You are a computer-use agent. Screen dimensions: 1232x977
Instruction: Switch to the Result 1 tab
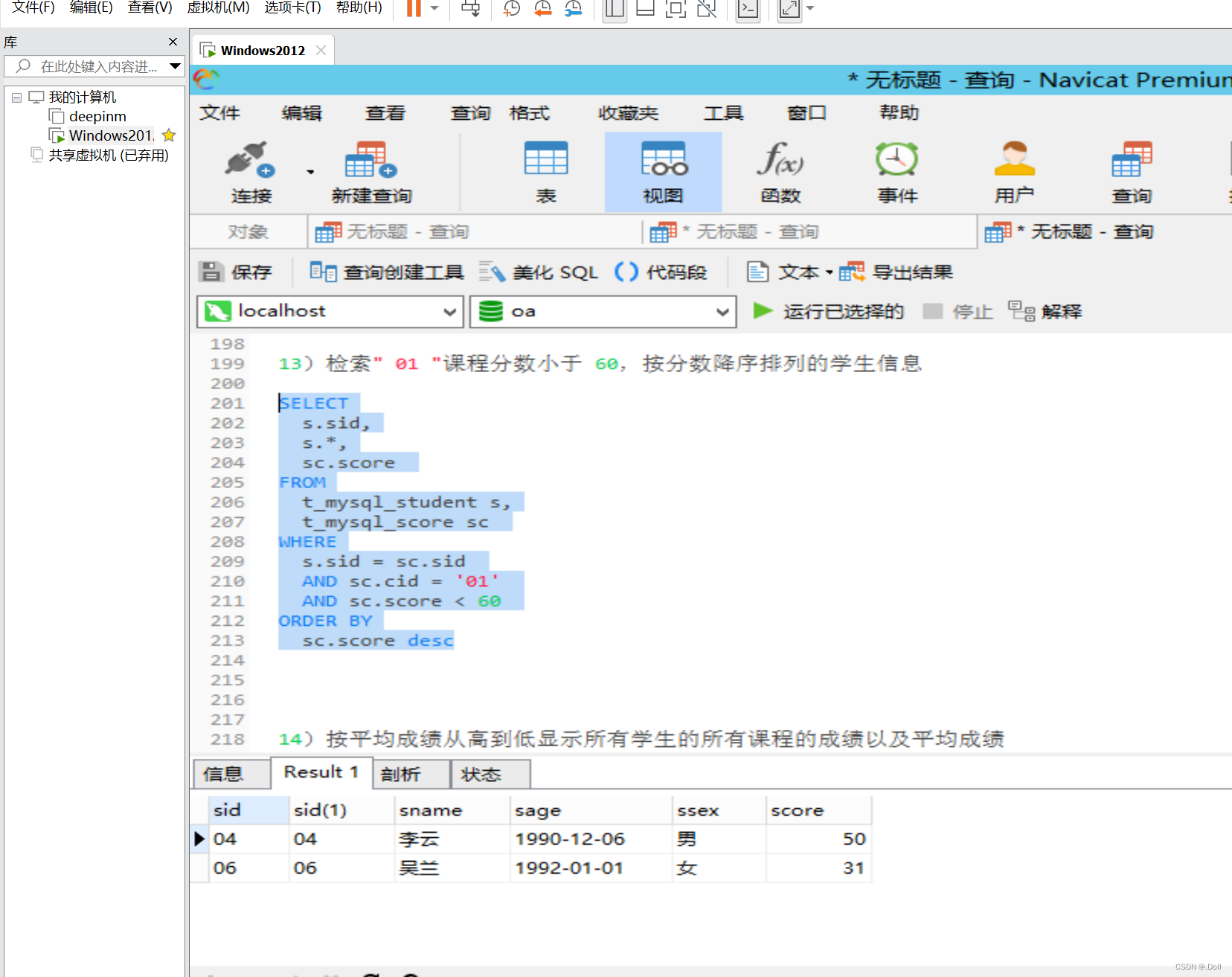(321, 772)
